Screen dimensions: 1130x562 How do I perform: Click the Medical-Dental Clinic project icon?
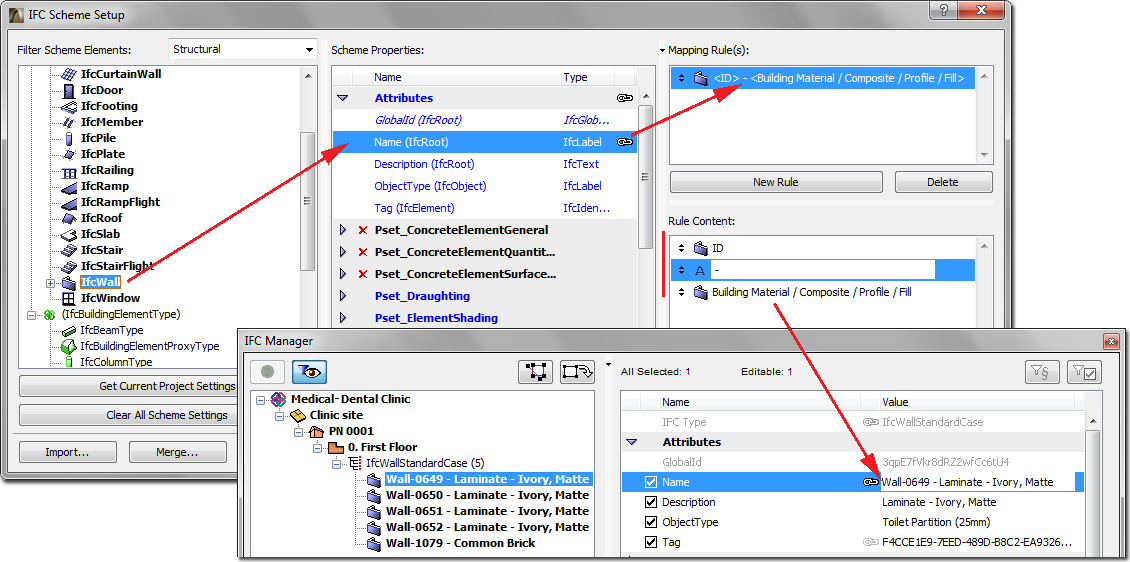click(x=278, y=399)
